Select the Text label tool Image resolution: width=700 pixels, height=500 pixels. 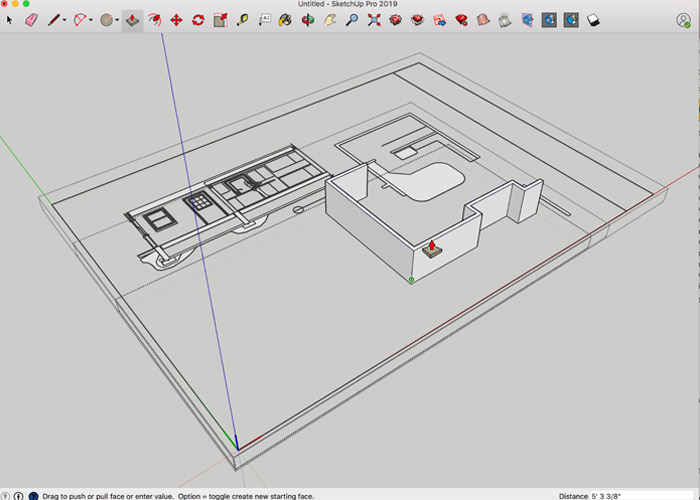pyautogui.click(x=265, y=20)
